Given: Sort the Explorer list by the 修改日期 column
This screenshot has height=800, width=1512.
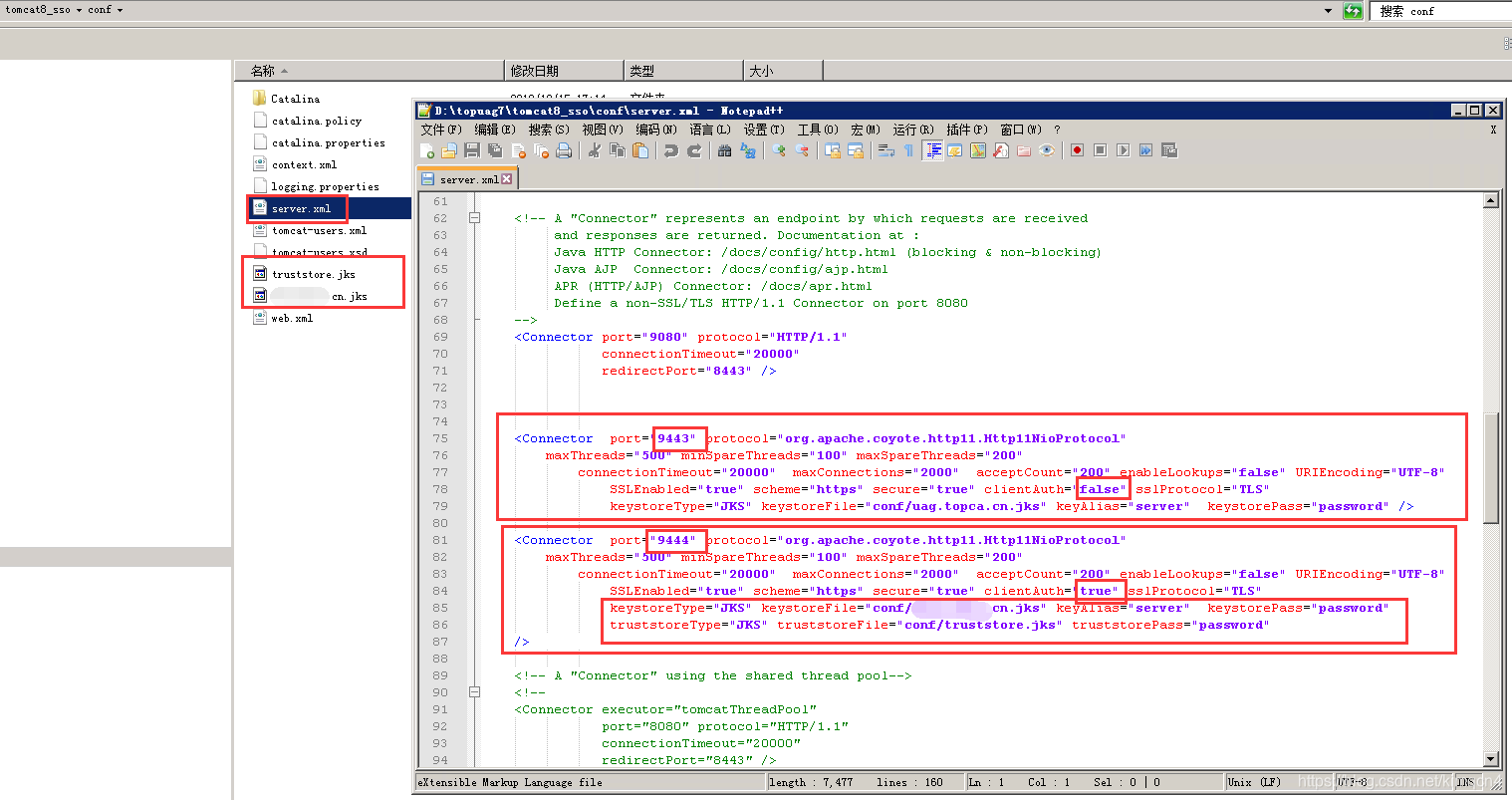Looking at the screenshot, I should coord(564,71).
